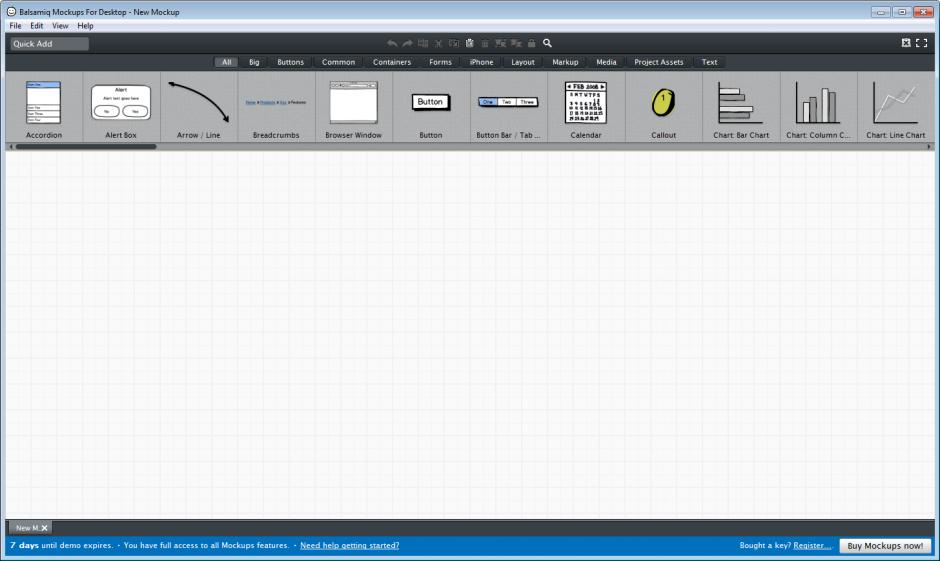The image size is (940, 561).
Task: Switch to the Text category
Action: coord(709,62)
